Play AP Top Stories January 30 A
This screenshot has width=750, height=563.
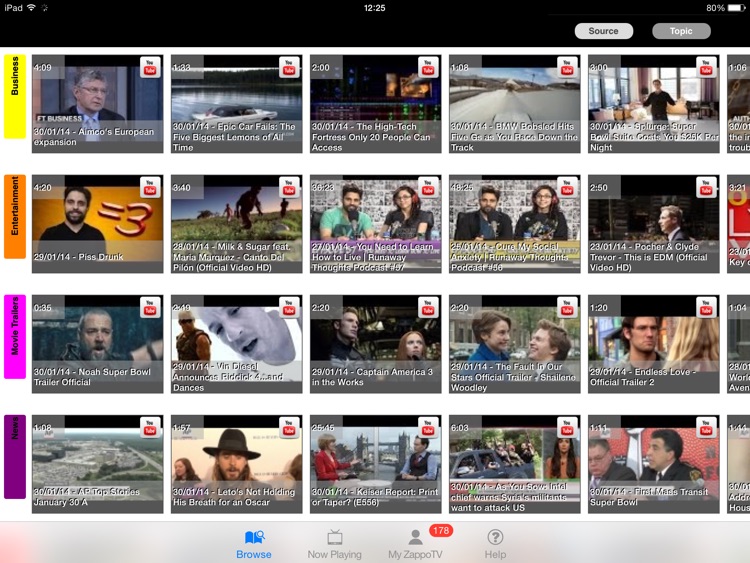(x=98, y=464)
